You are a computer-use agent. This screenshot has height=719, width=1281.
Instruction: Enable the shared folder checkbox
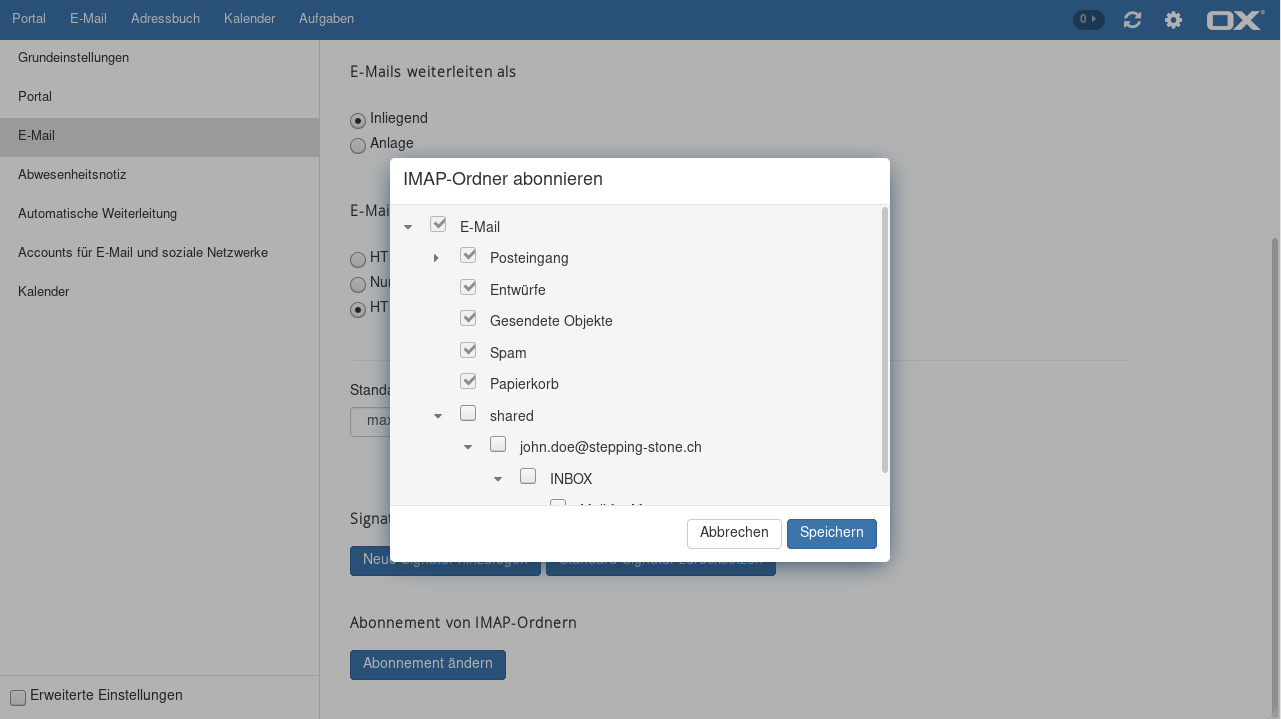[x=468, y=413]
